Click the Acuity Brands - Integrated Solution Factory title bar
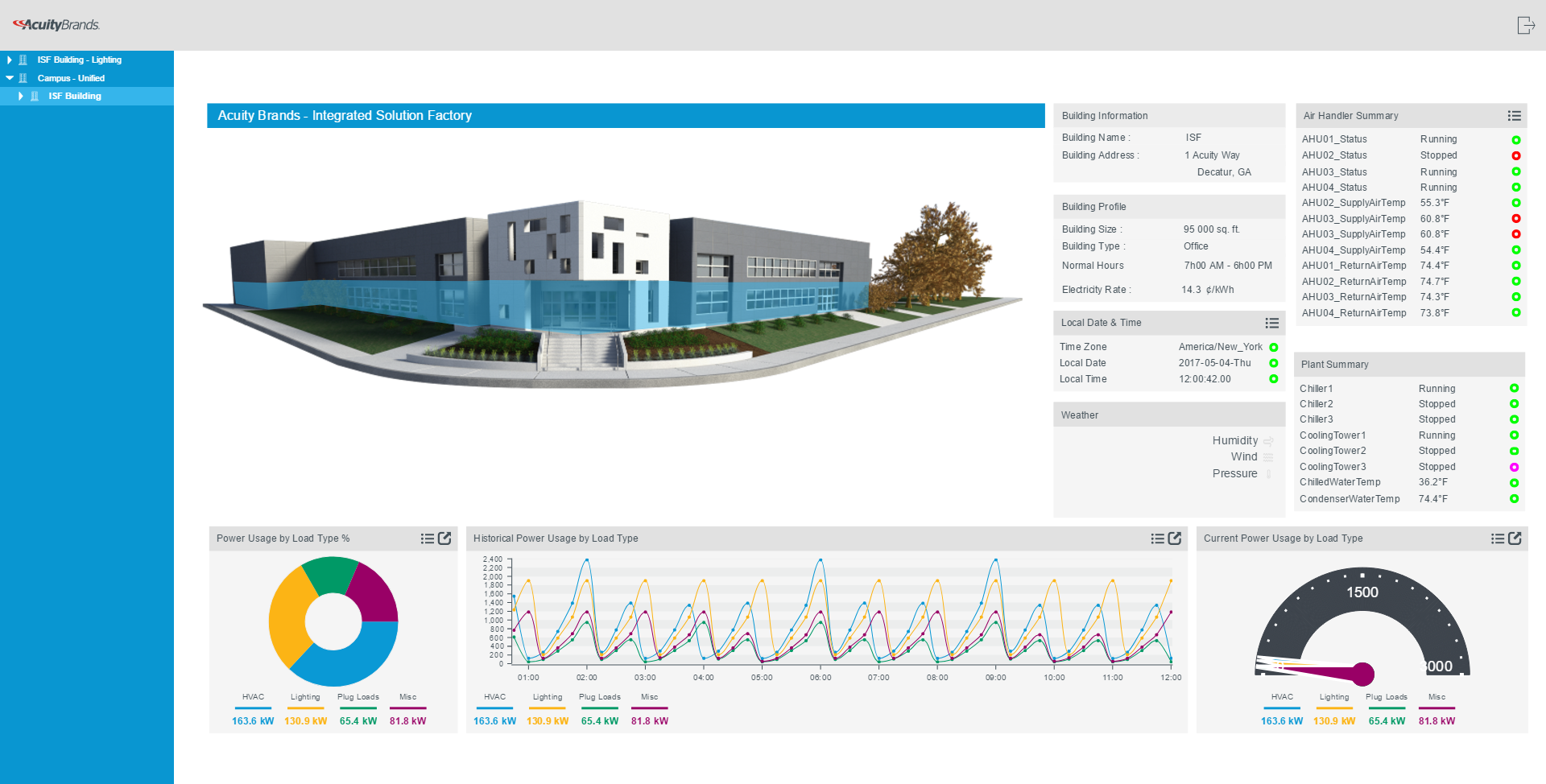The width and height of the screenshot is (1546, 784). (x=626, y=116)
